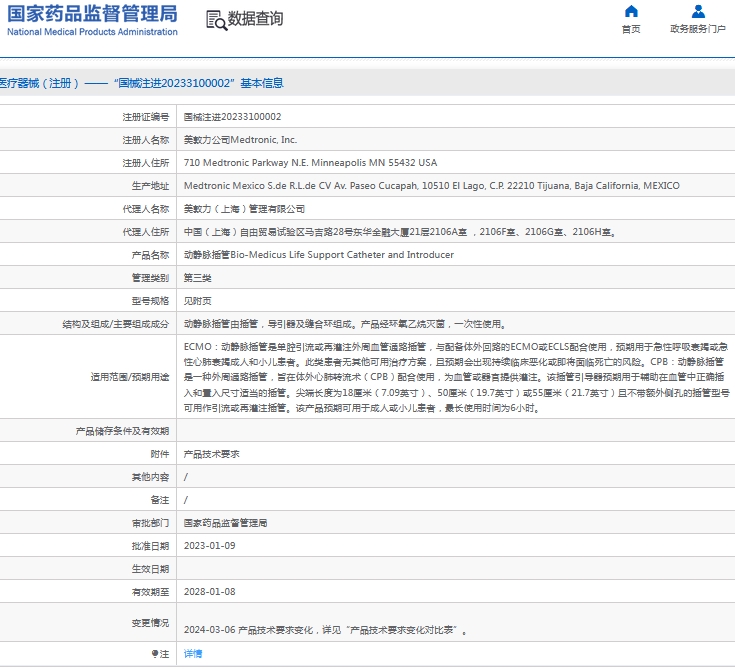The width and height of the screenshot is (735, 669).
Task: Select the structure composition text 动静脉插管由插管
Action: [x=345, y=323]
